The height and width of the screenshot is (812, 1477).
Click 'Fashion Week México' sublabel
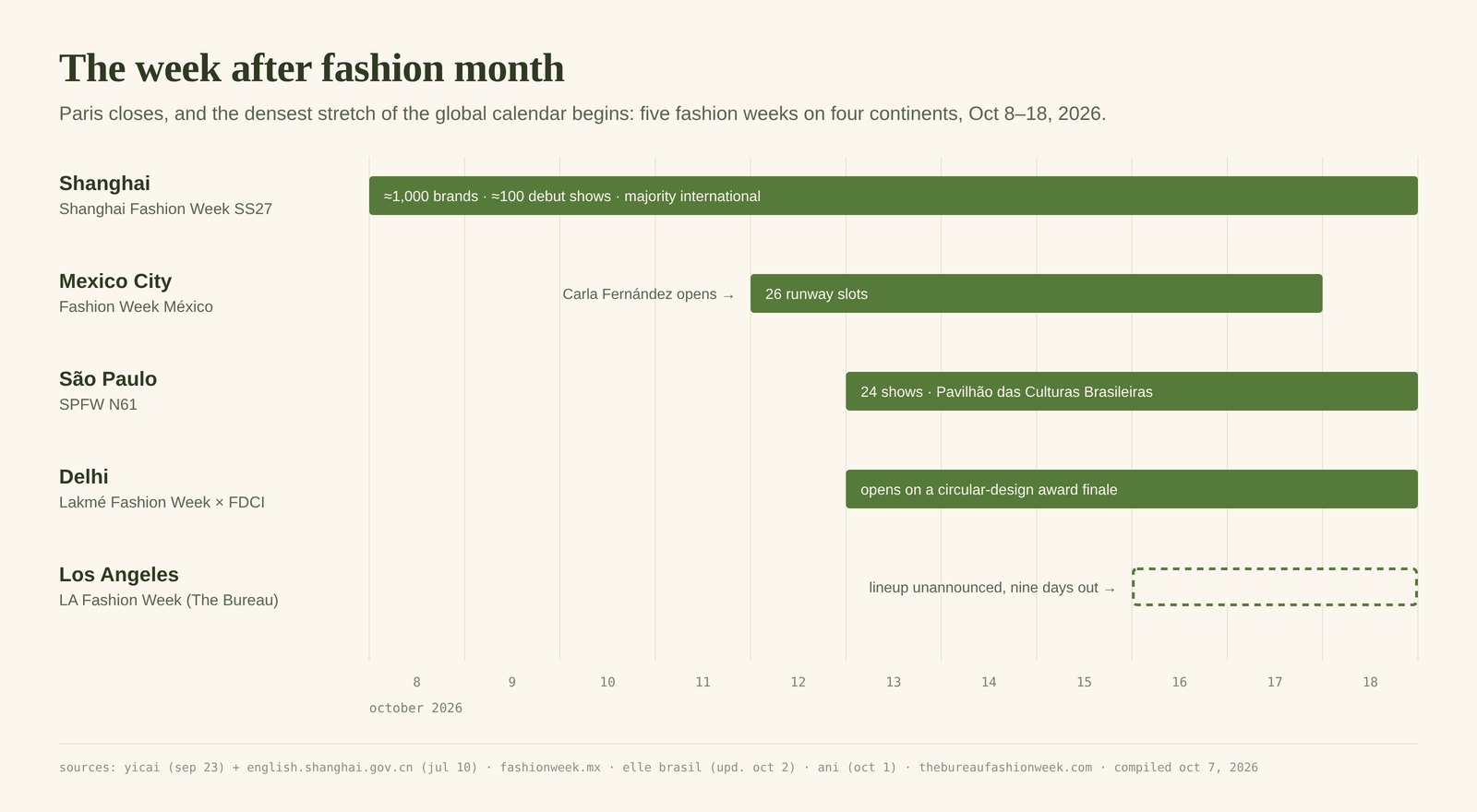(136, 306)
